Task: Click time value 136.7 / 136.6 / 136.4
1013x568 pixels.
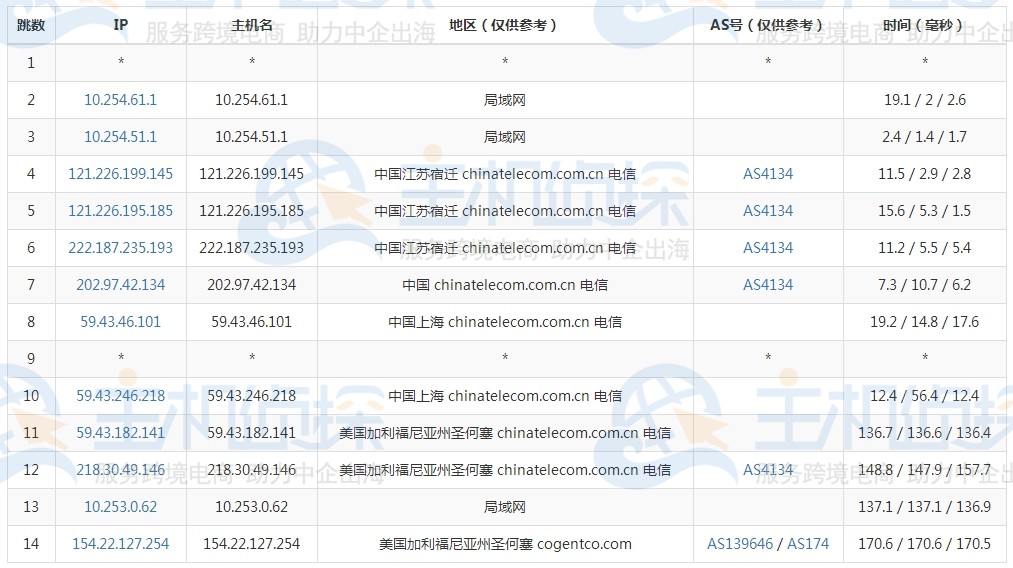Action: point(925,433)
